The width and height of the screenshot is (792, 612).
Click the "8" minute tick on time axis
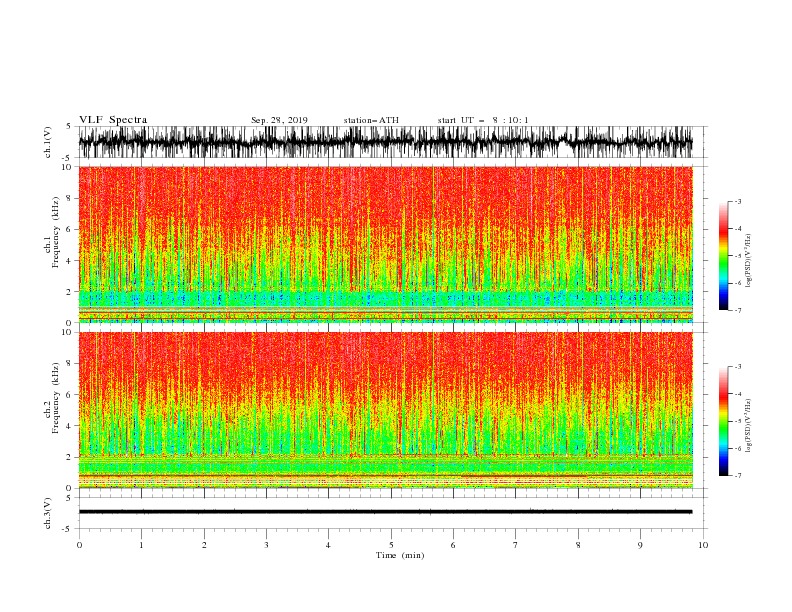578,545
